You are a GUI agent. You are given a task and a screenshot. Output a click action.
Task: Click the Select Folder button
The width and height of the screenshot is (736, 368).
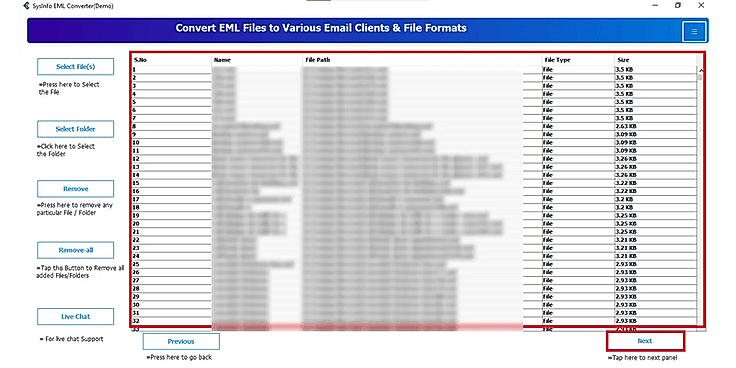click(76, 129)
